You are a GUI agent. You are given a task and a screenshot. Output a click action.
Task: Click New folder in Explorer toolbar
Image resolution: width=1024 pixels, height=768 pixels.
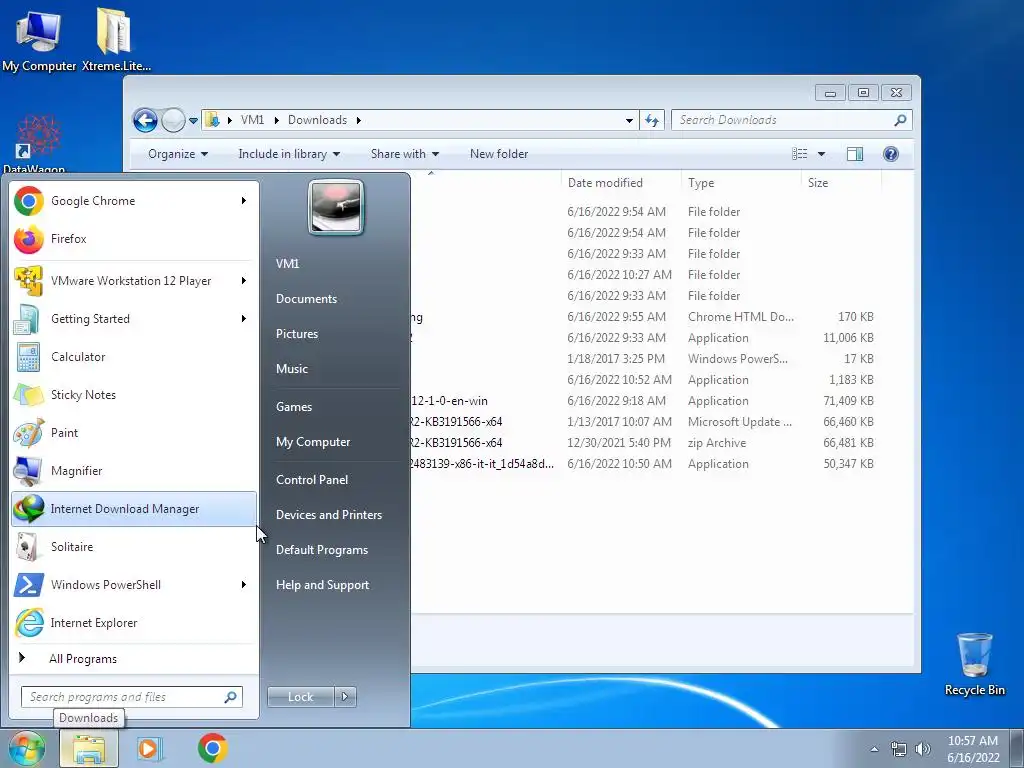[499, 154]
